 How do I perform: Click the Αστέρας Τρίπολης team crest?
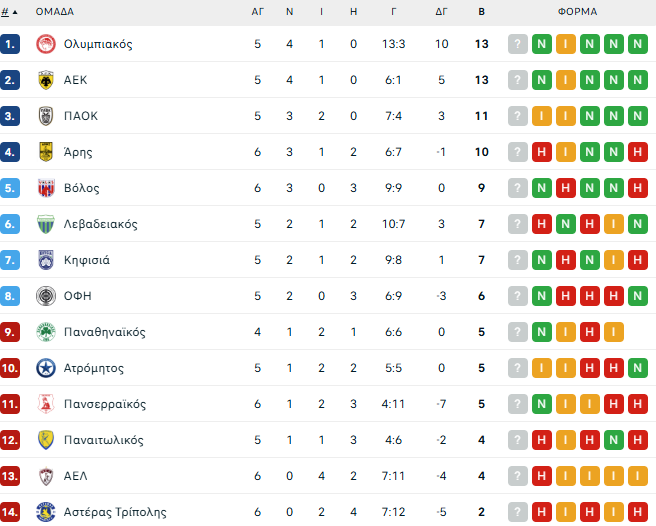[x=45, y=512]
